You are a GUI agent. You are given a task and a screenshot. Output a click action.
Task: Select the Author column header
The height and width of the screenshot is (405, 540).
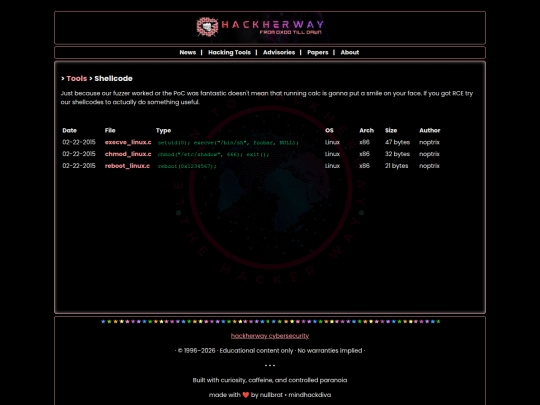pos(429,131)
